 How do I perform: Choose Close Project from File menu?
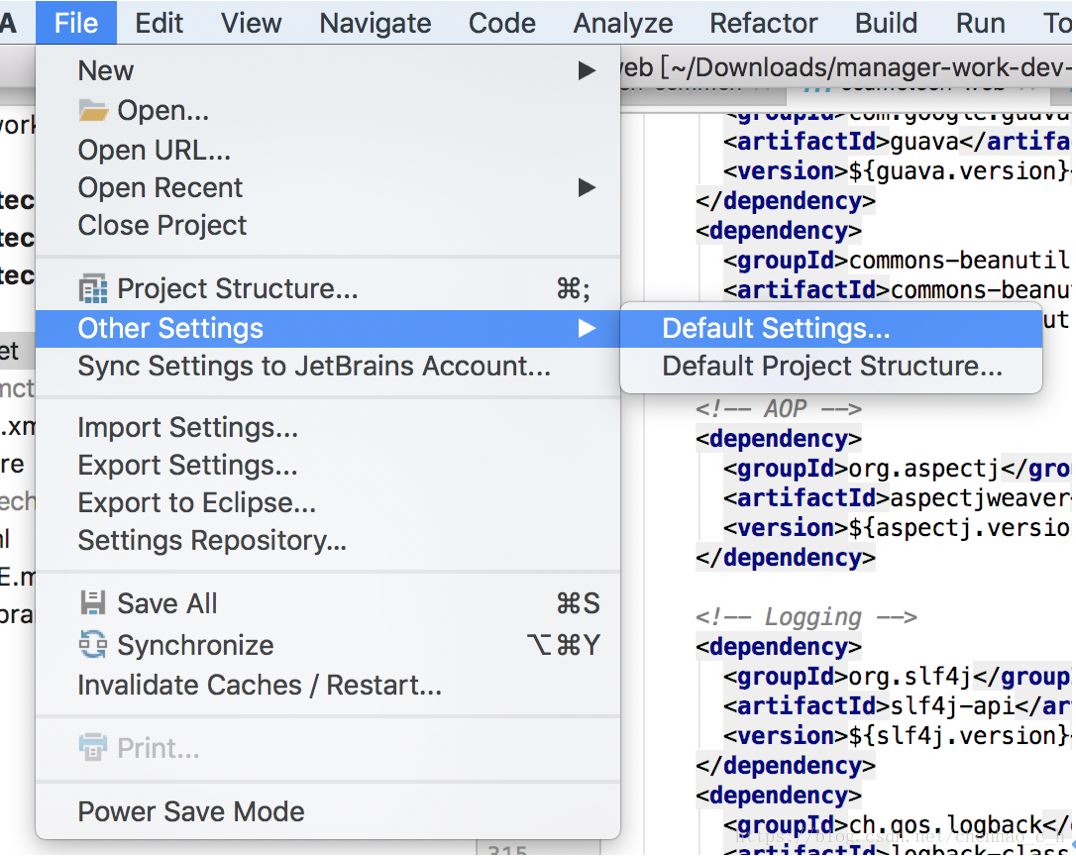162,225
